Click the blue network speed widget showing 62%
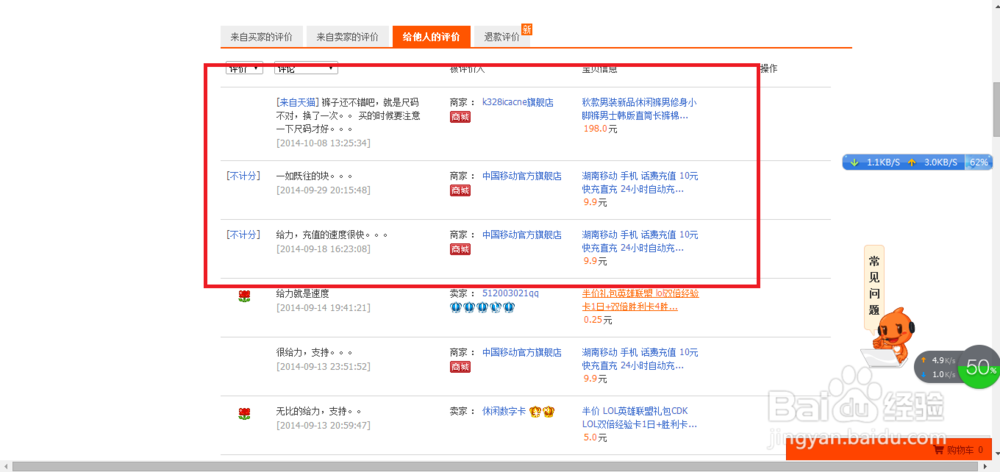The width and height of the screenshot is (1000, 472). pyautogui.click(x=917, y=162)
